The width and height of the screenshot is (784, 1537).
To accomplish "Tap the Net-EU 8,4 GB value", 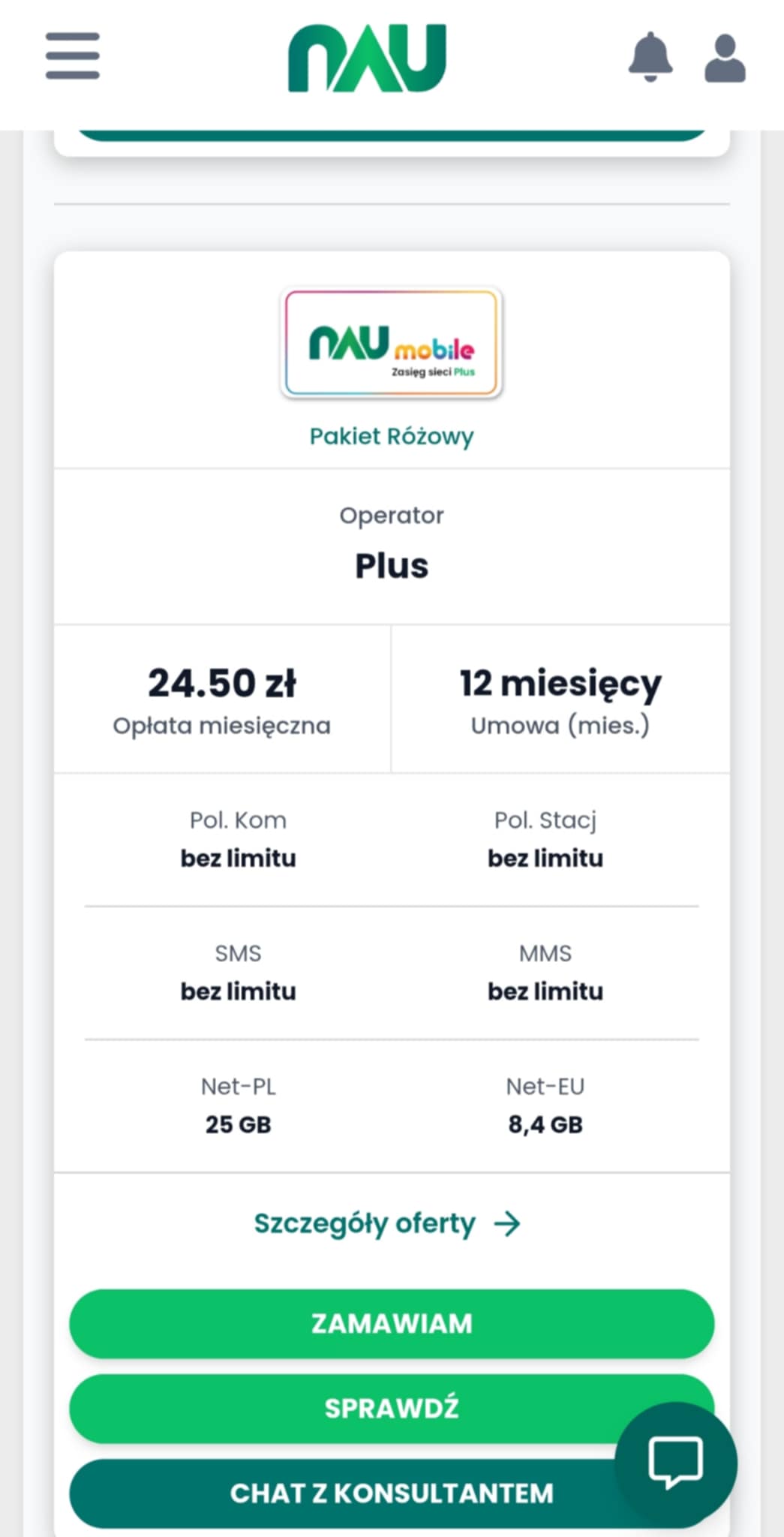I will pos(545,1124).
